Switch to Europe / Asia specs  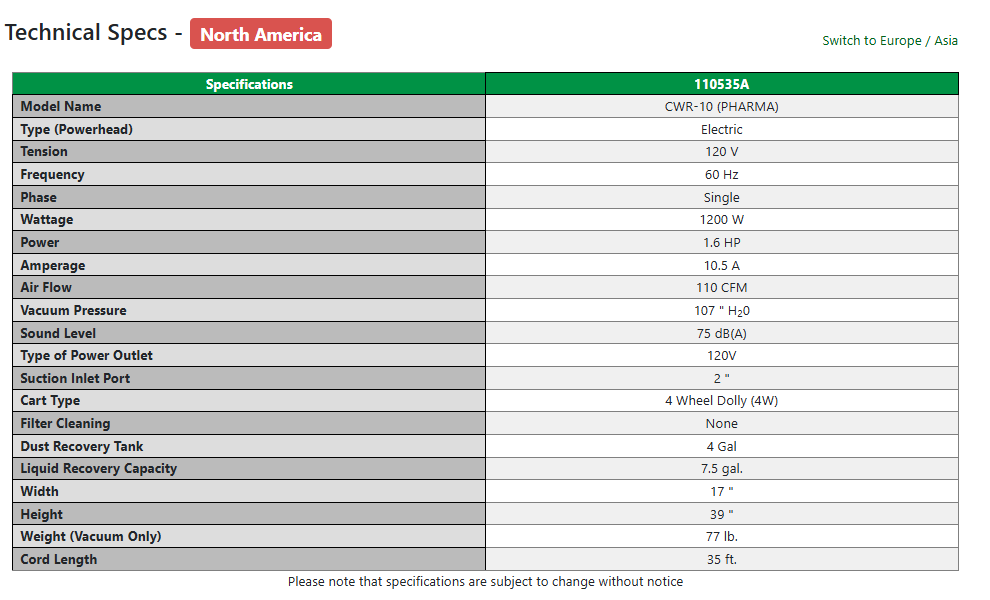coord(890,40)
